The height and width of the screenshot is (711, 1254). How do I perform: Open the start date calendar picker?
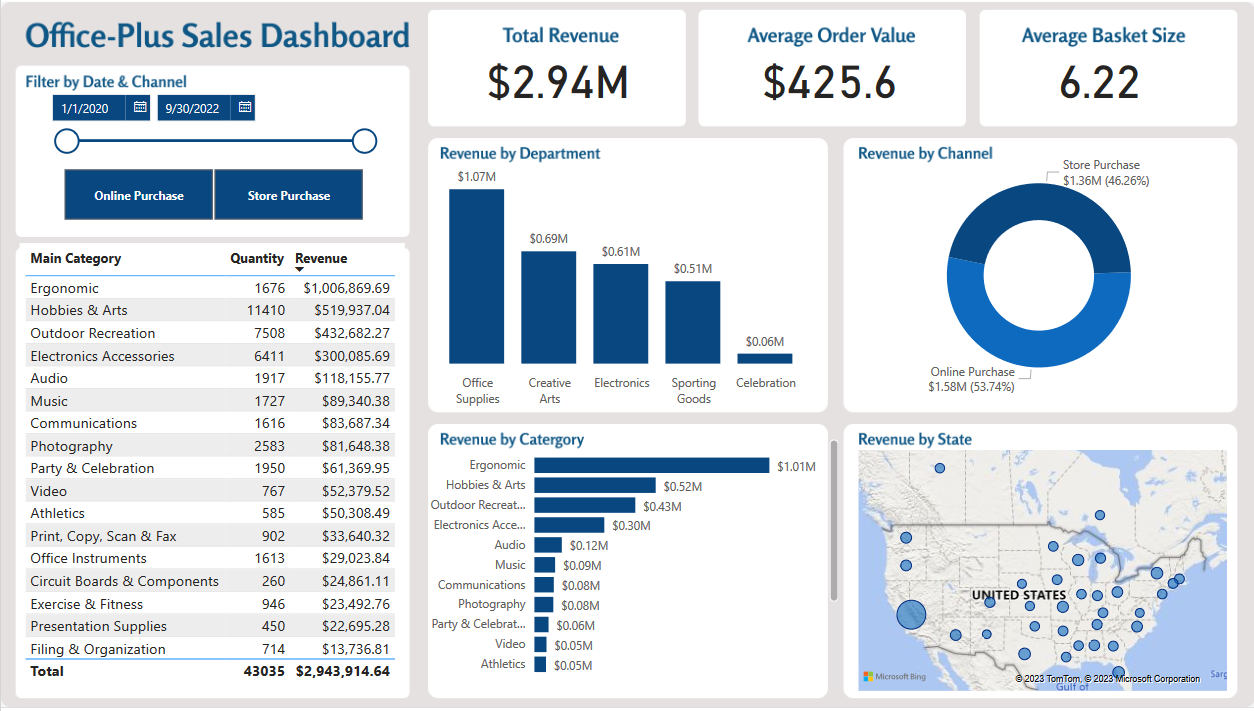pos(140,107)
